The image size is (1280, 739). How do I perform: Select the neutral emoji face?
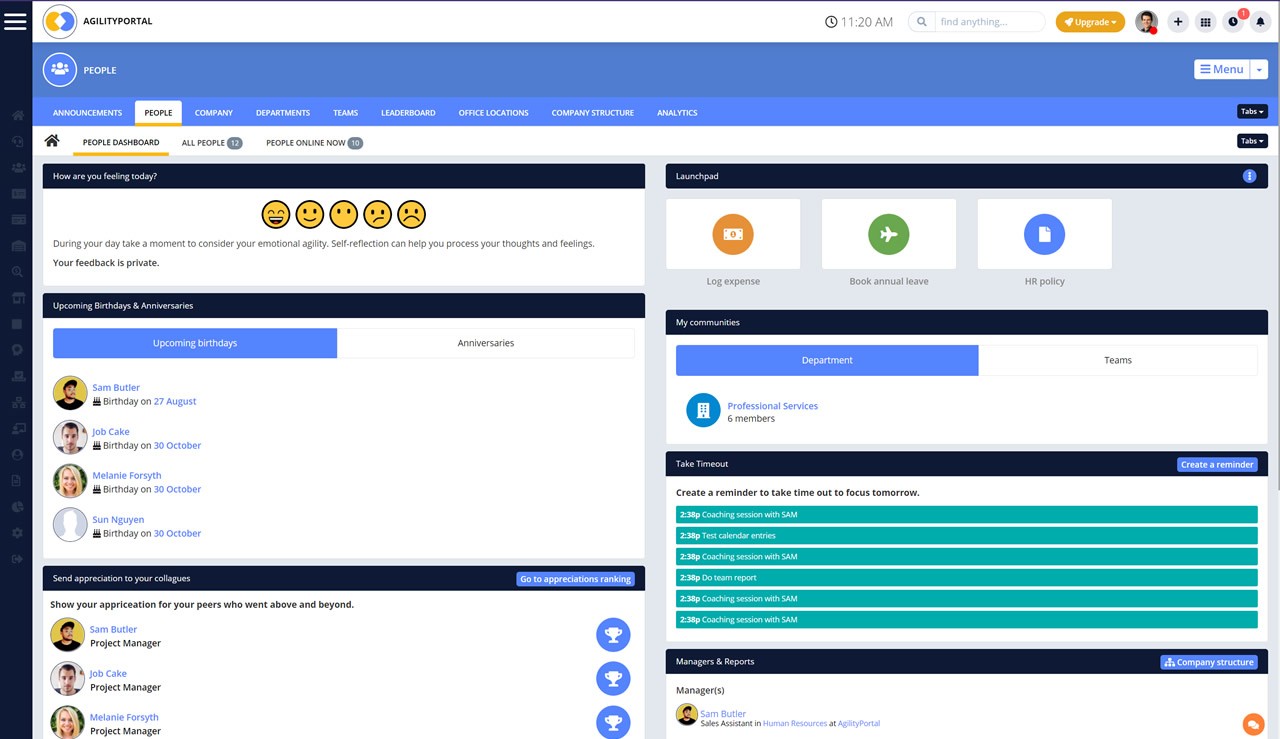point(344,214)
